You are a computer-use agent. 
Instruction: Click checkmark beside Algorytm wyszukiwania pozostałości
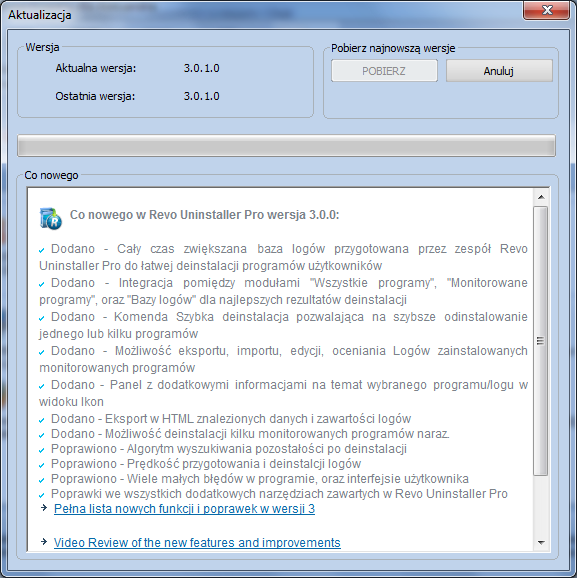(42, 450)
